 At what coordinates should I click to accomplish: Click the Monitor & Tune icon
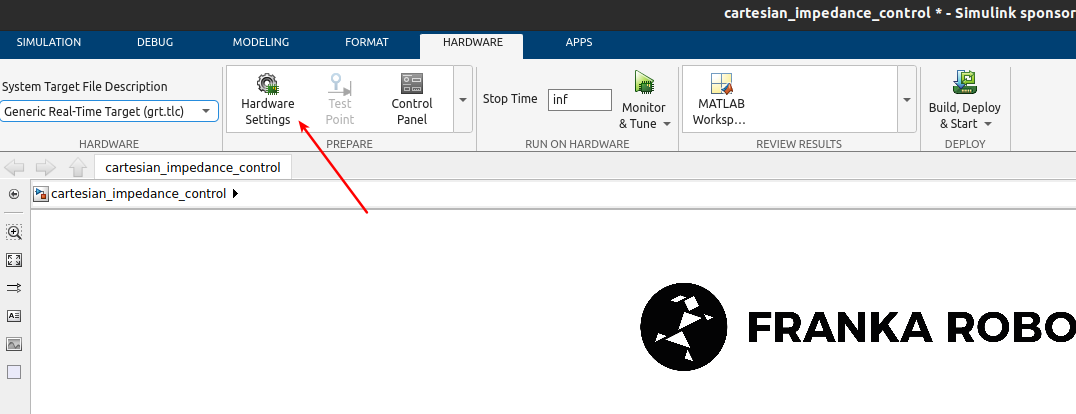click(643, 83)
